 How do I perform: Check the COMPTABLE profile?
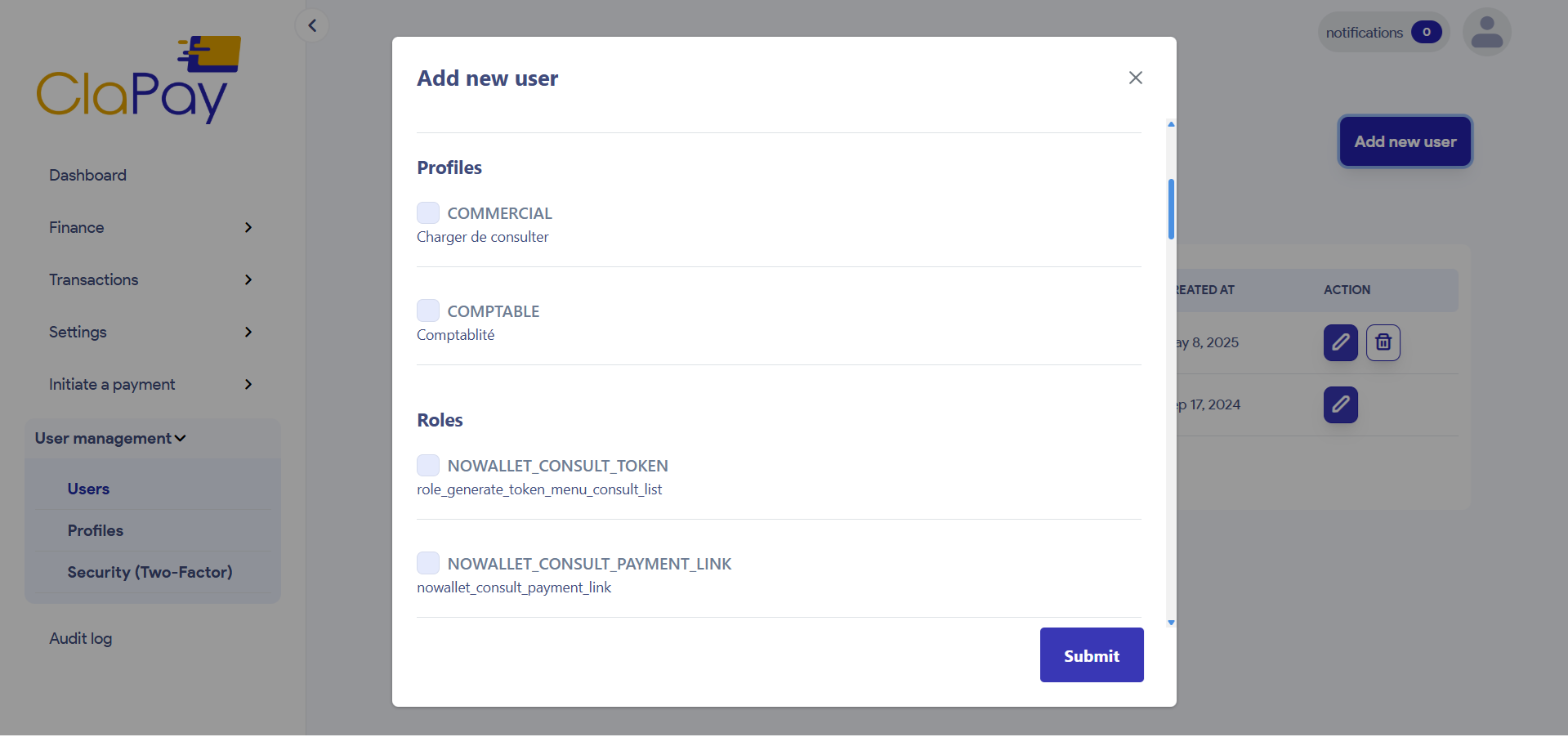click(x=427, y=310)
